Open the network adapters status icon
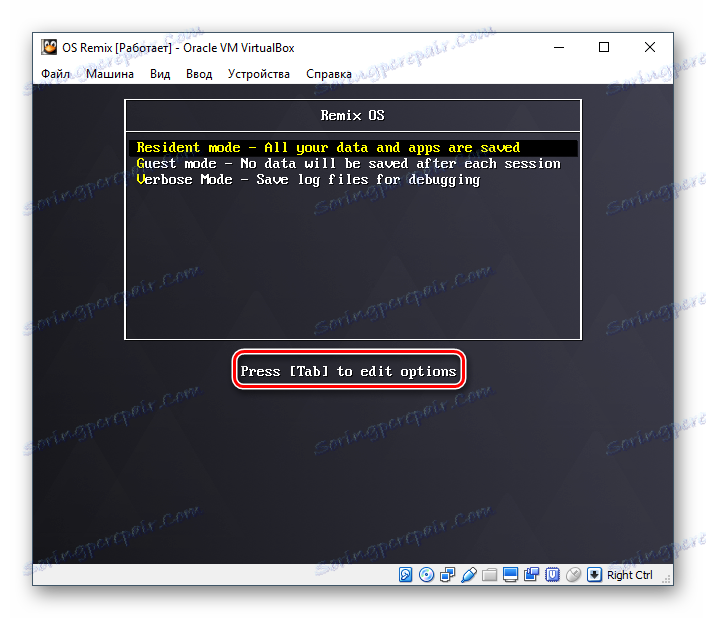This screenshot has height=618, width=706. click(x=447, y=575)
